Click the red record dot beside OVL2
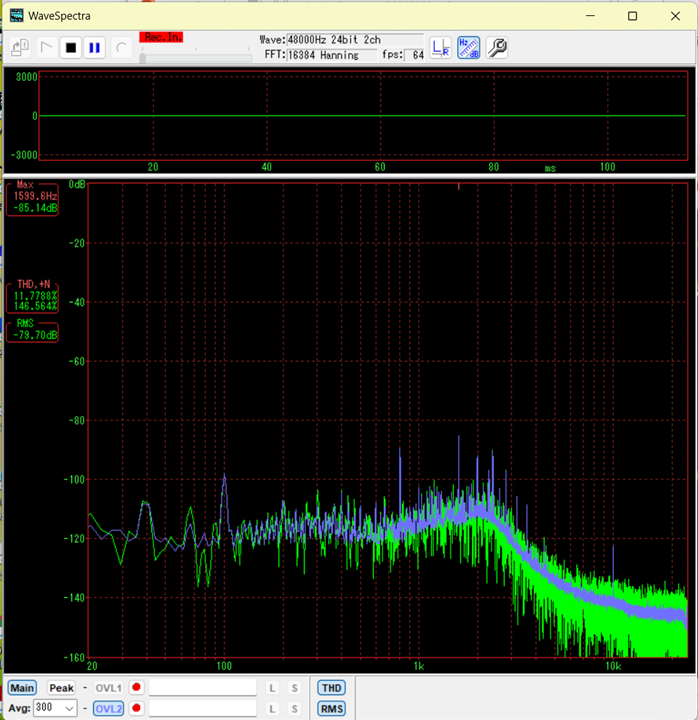The width and height of the screenshot is (698, 720). point(136,708)
